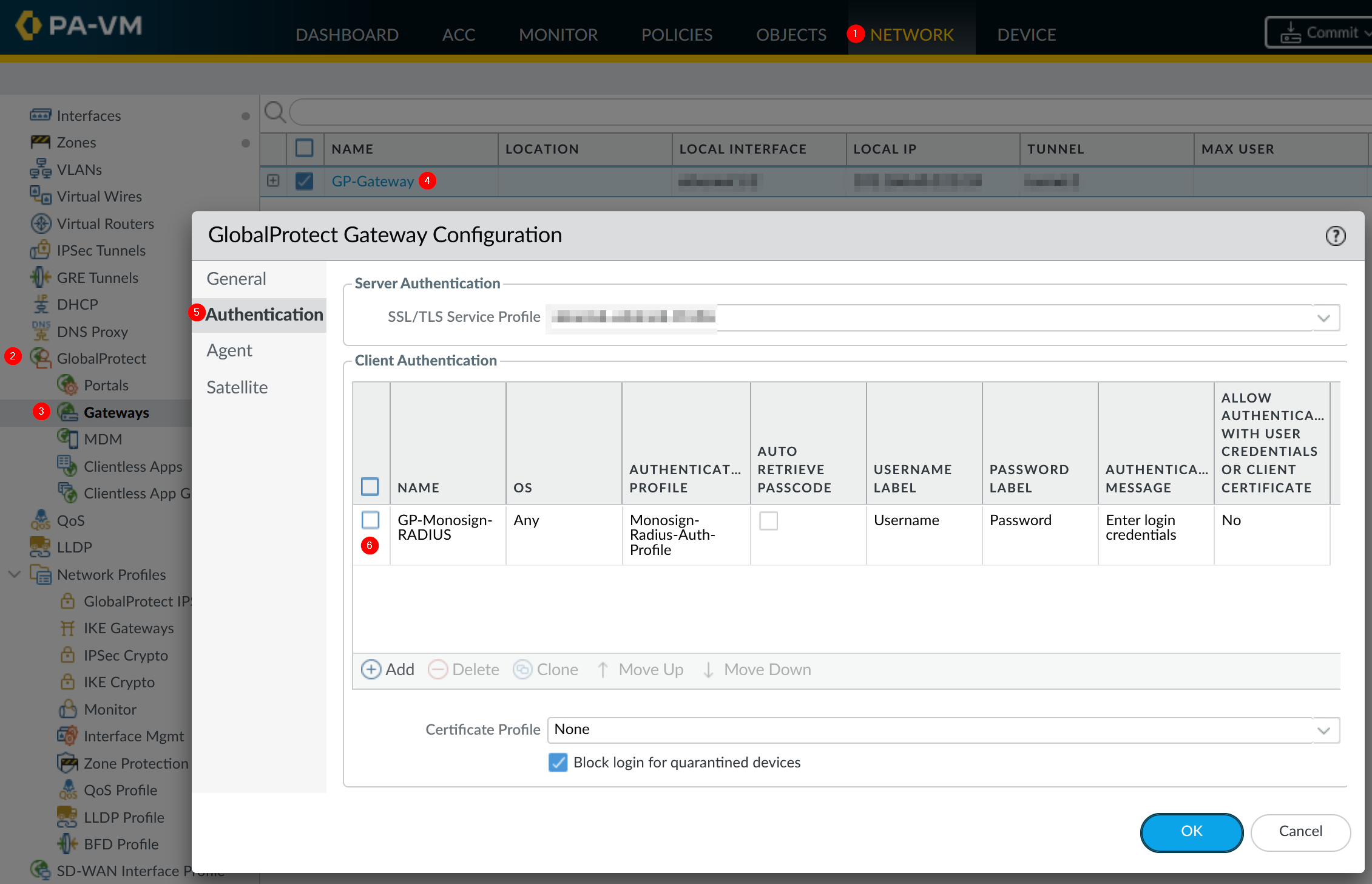Click the OK button
This screenshot has height=884, width=1372.
point(1191,831)
